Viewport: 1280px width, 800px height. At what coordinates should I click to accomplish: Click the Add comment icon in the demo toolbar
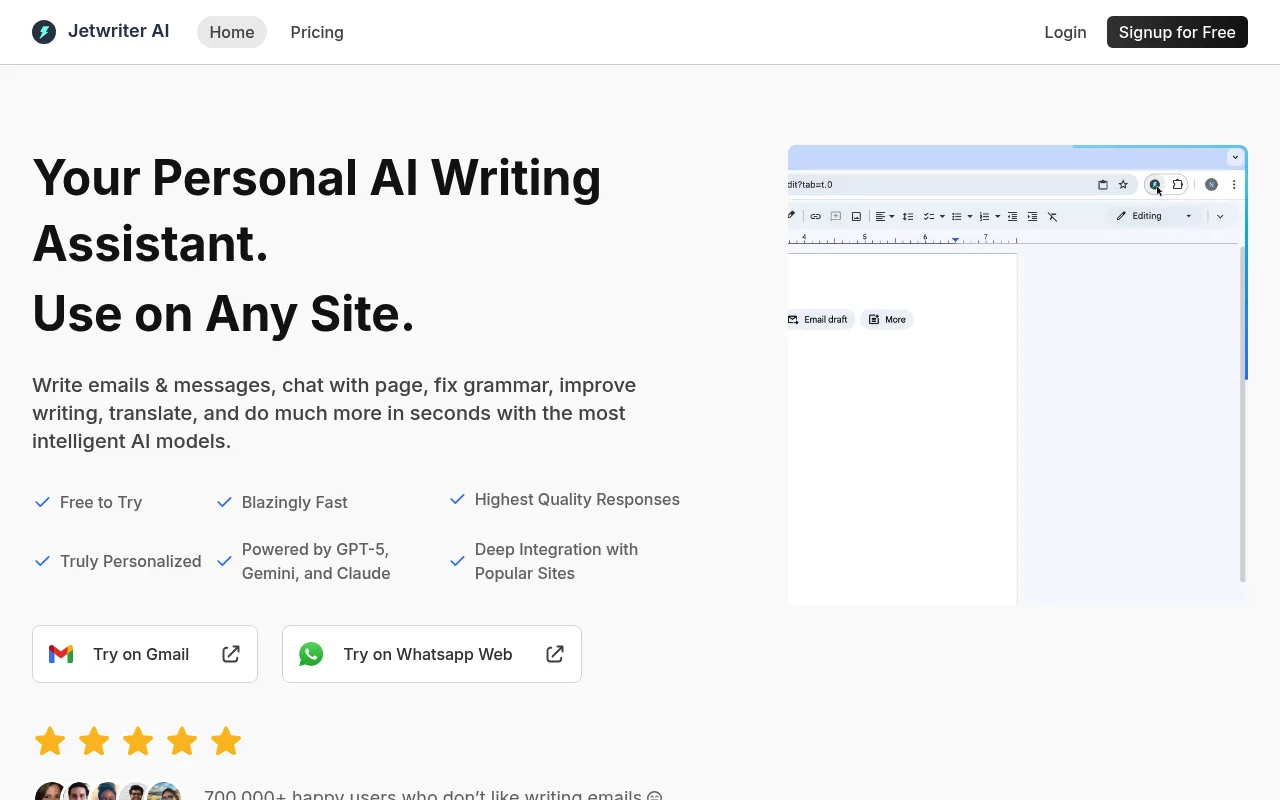click(x=836, y=216)
